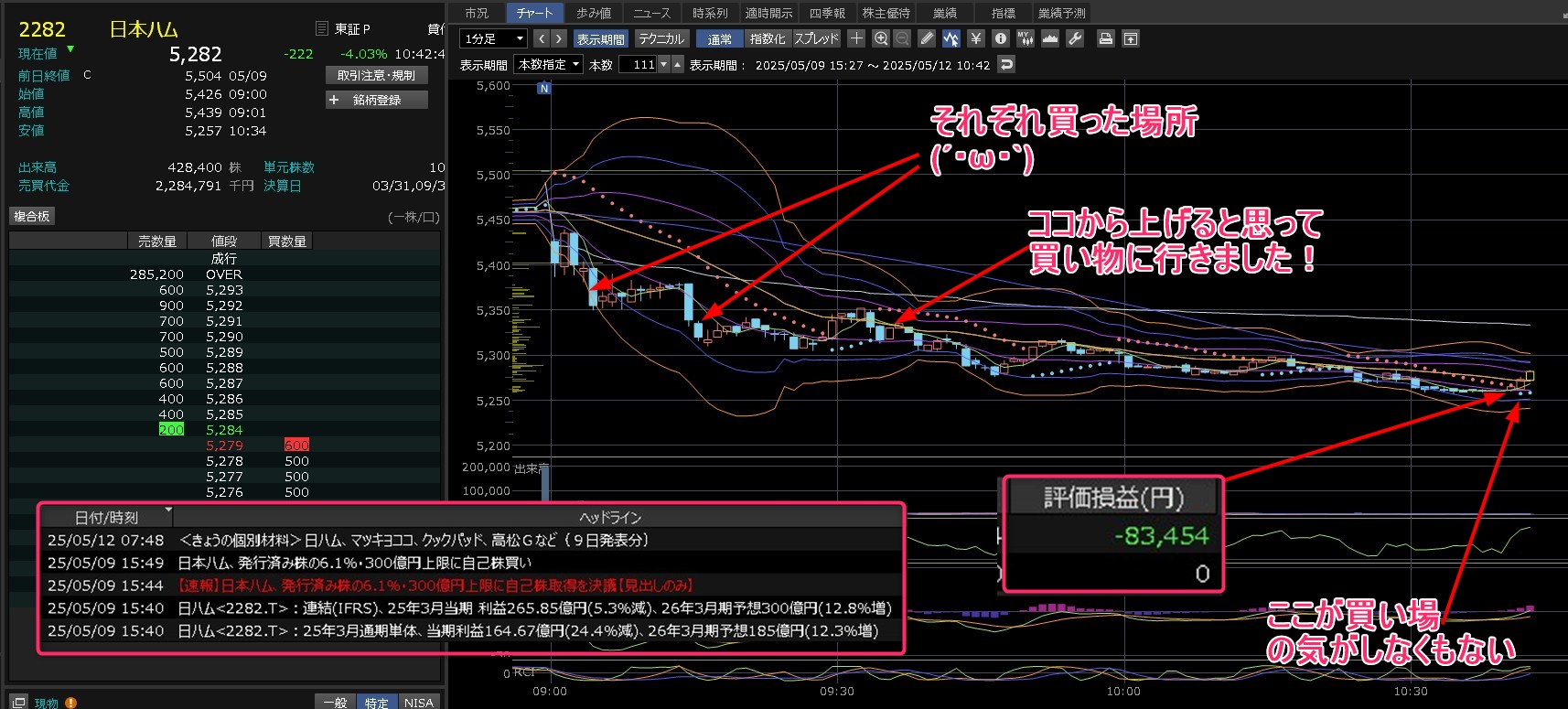Open the 業績 tab
Screen dimensions: 1568x709
[x=945, y=13]
